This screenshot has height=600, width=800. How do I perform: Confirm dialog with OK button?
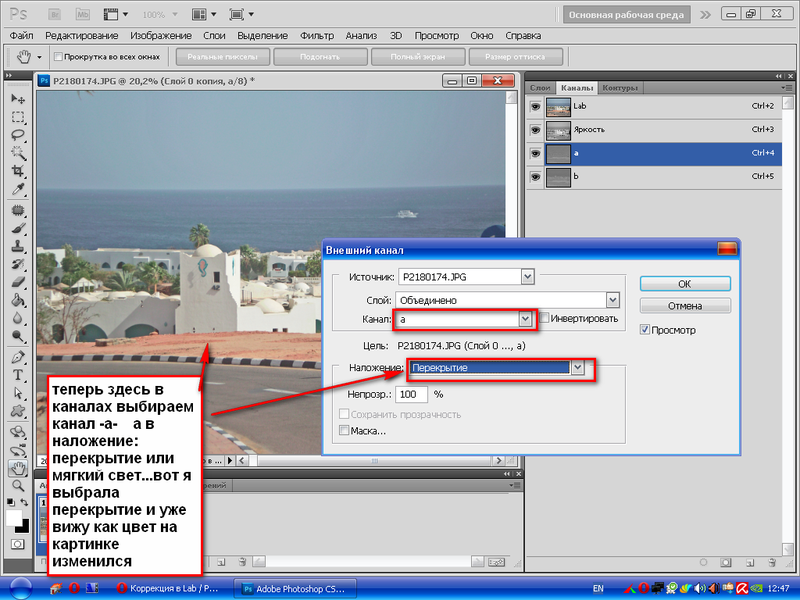[685, 284]
